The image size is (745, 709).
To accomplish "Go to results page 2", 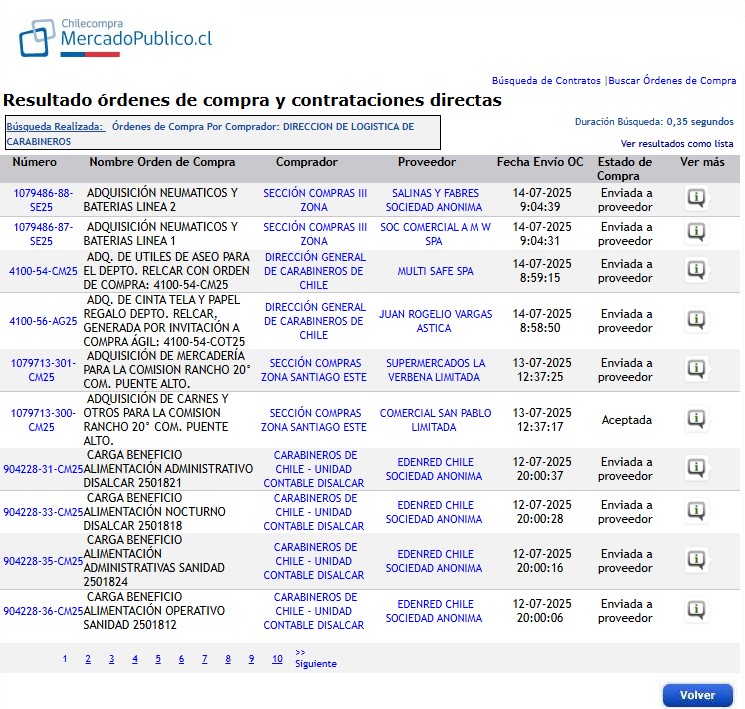I will point(88,659).
